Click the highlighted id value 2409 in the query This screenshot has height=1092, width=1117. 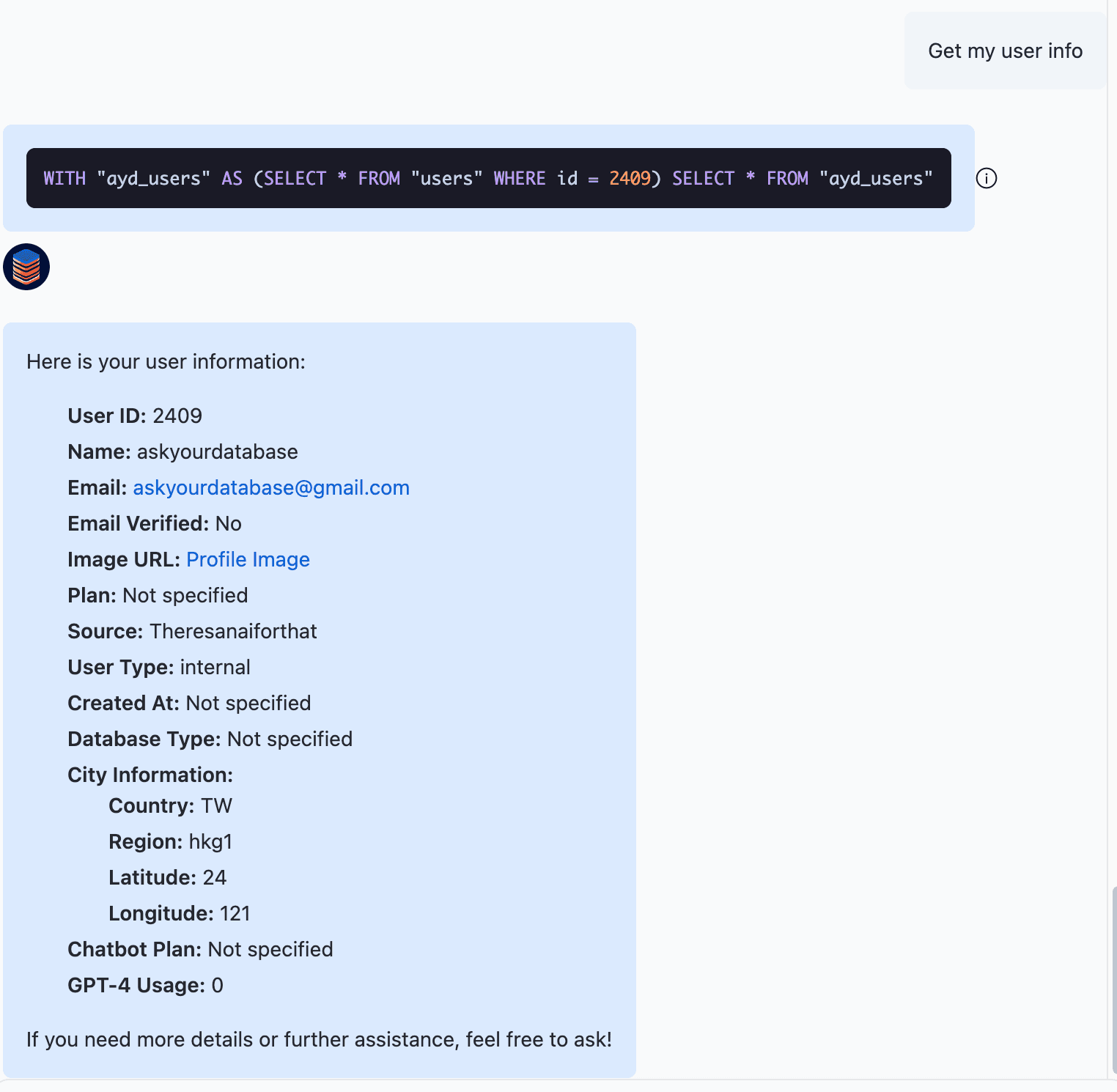click(x=630, y=178)
